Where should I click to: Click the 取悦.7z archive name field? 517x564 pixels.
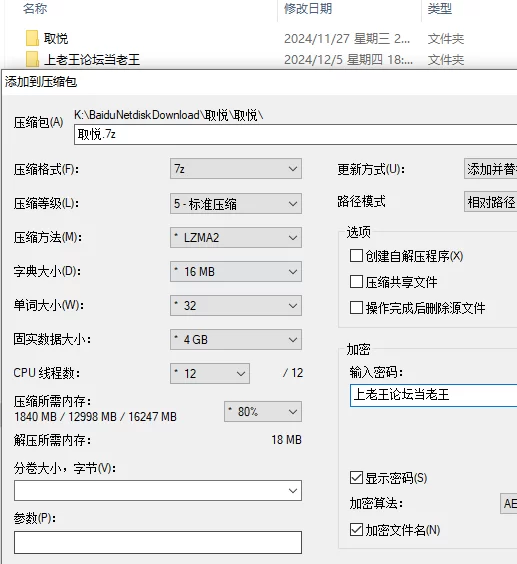pos(295,135)
